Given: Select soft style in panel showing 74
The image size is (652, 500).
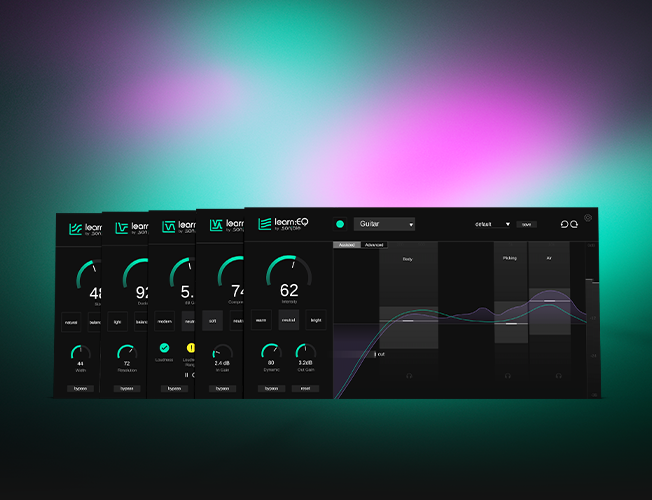Looking at the screenshot, I should click(x=212, y=321).
